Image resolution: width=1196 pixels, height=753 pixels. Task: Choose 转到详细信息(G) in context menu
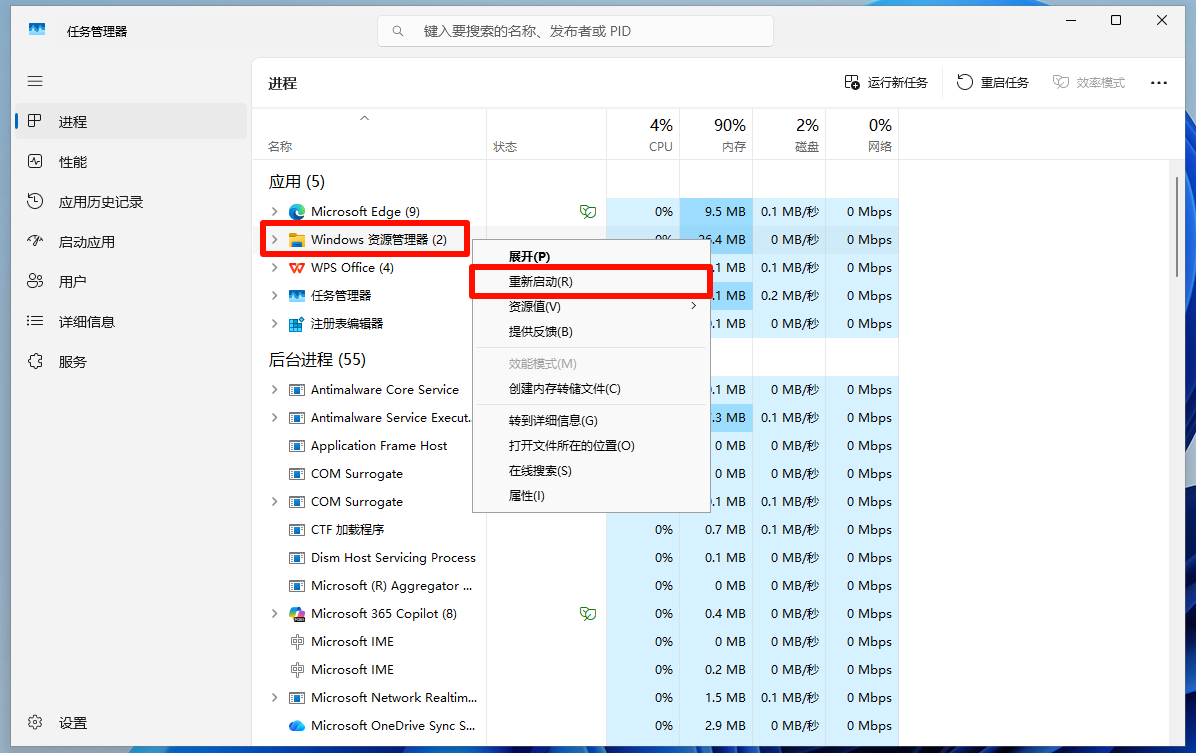(x=591, y=420)
